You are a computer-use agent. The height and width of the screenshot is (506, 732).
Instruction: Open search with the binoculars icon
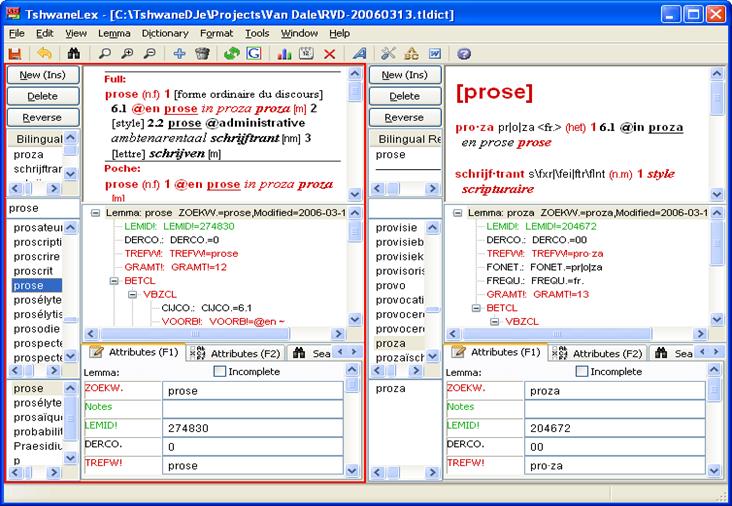(x=73, y=53)
